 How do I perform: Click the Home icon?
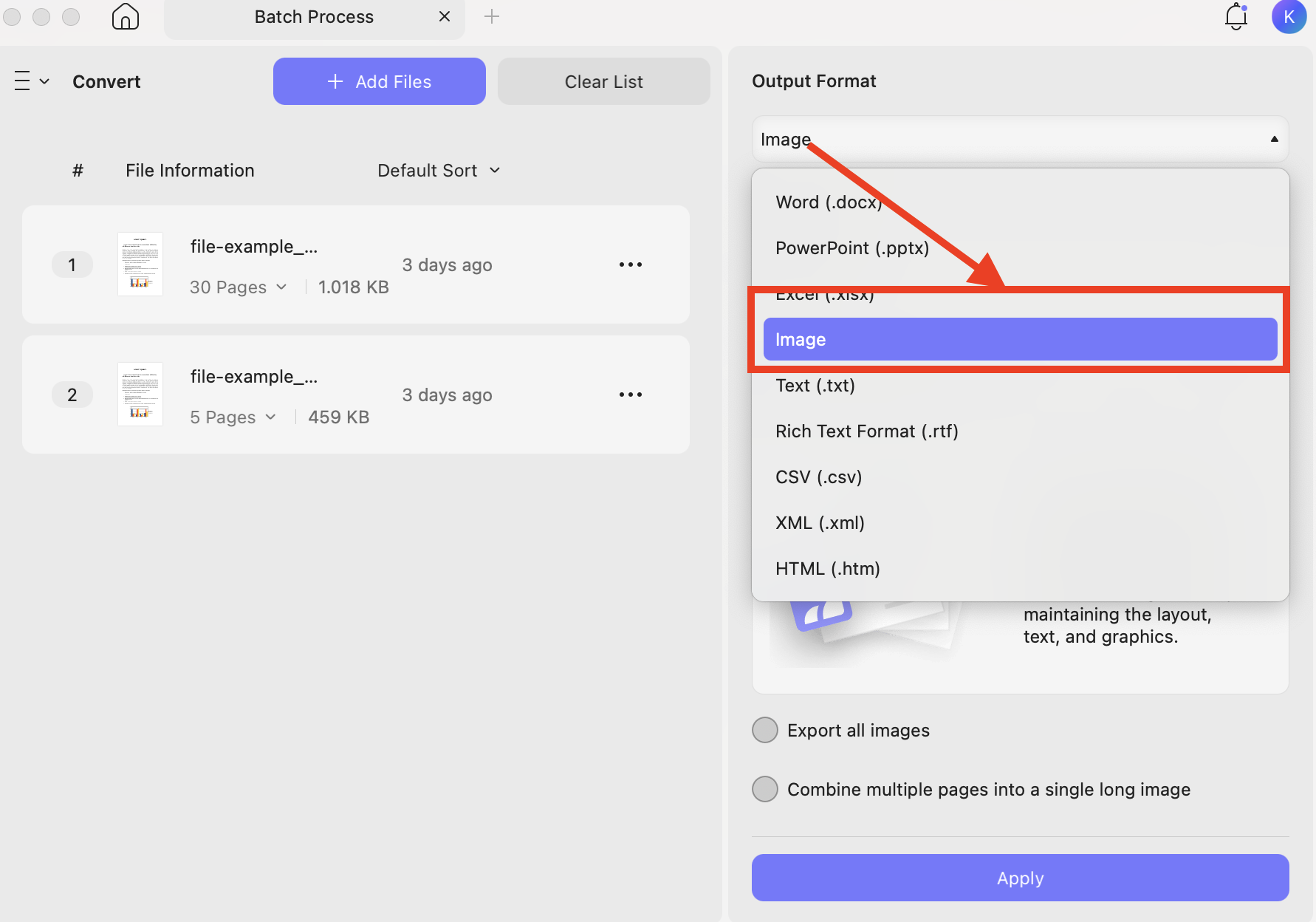[x=125, y=16]
